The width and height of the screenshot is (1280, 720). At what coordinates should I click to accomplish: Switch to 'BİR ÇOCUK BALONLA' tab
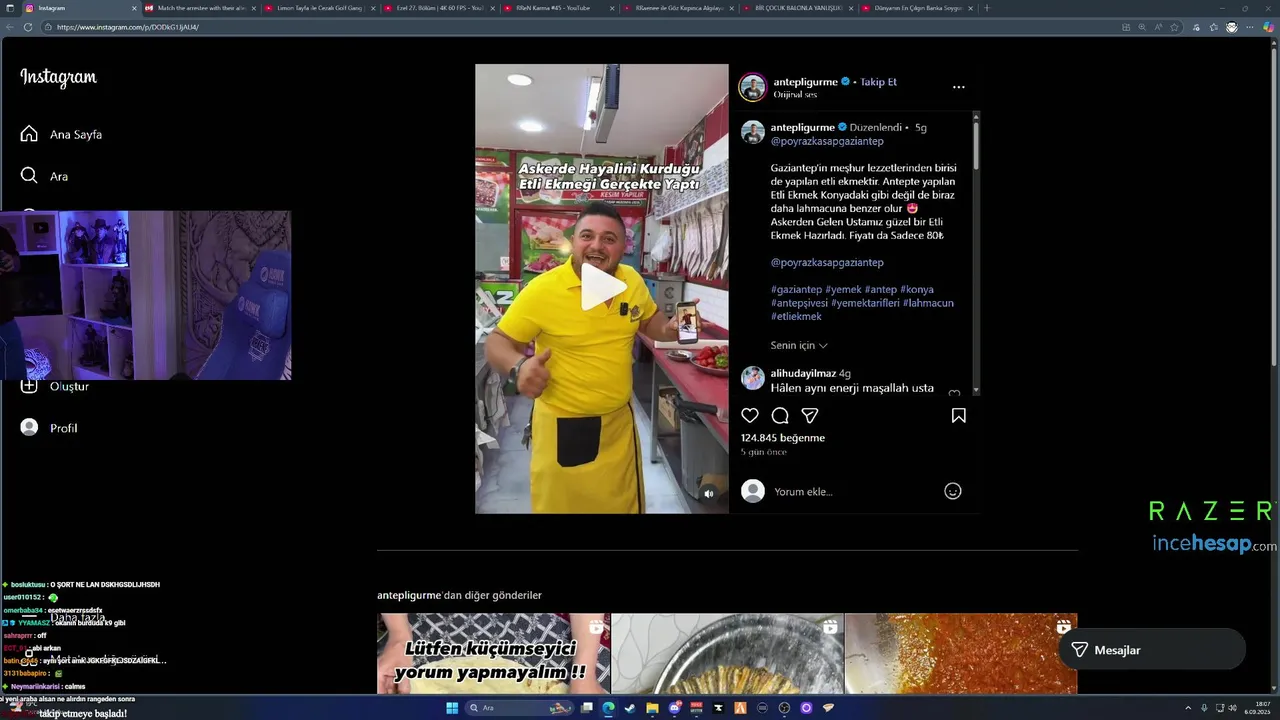[x=798, y=8]
